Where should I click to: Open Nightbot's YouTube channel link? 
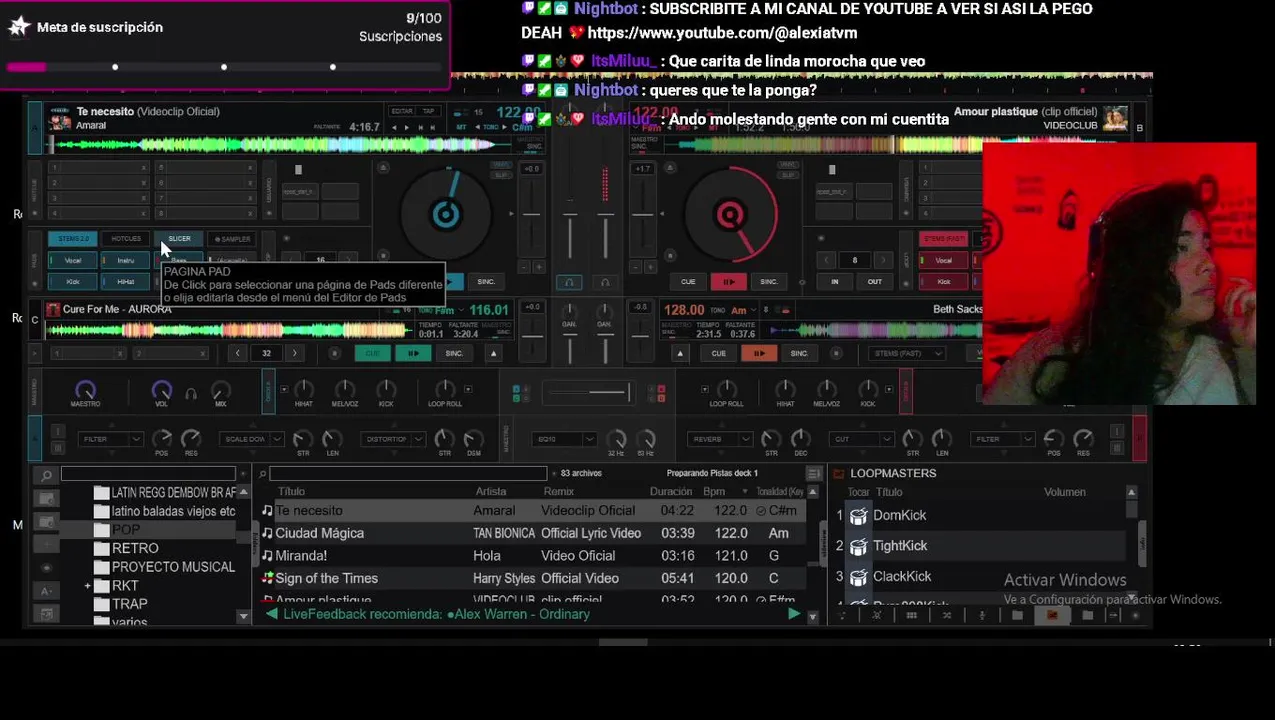click(722, 33)
